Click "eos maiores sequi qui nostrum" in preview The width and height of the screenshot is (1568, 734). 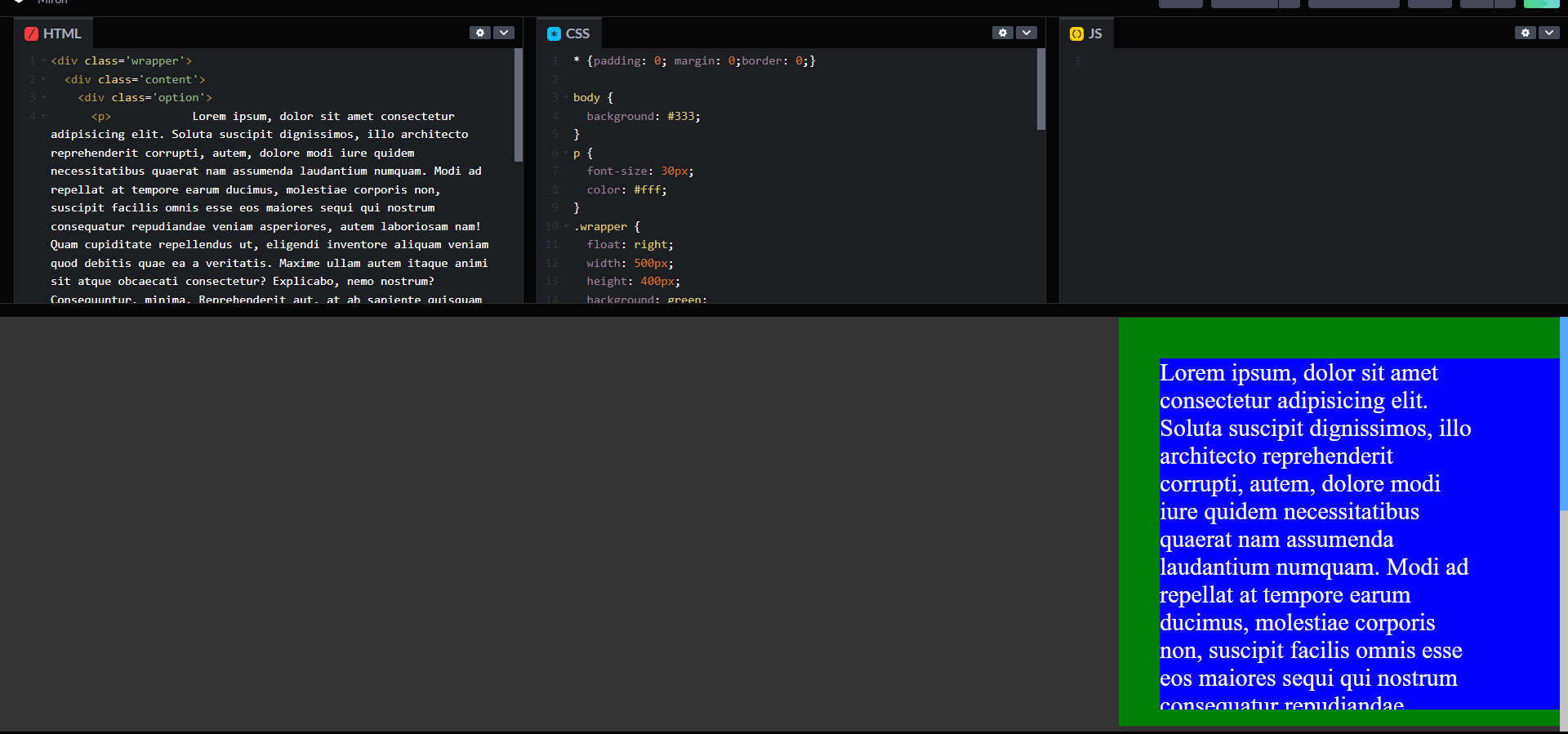click(x=1308, y=678)
